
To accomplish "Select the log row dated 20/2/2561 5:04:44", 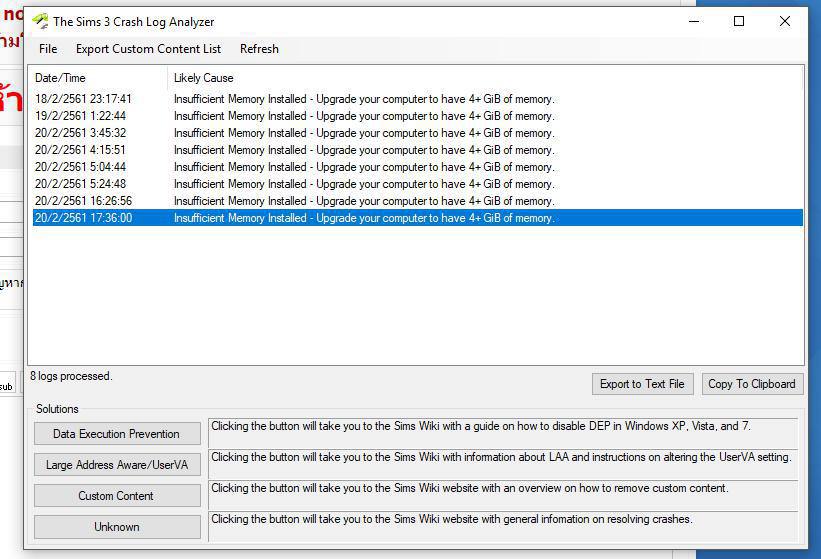I will [417, 167].
